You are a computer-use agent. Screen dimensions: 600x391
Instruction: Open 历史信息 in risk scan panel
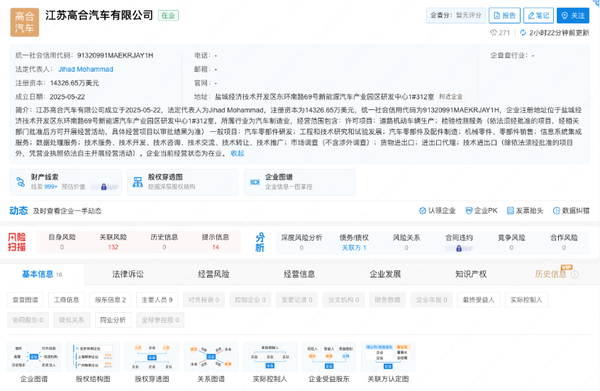(164, 242)
